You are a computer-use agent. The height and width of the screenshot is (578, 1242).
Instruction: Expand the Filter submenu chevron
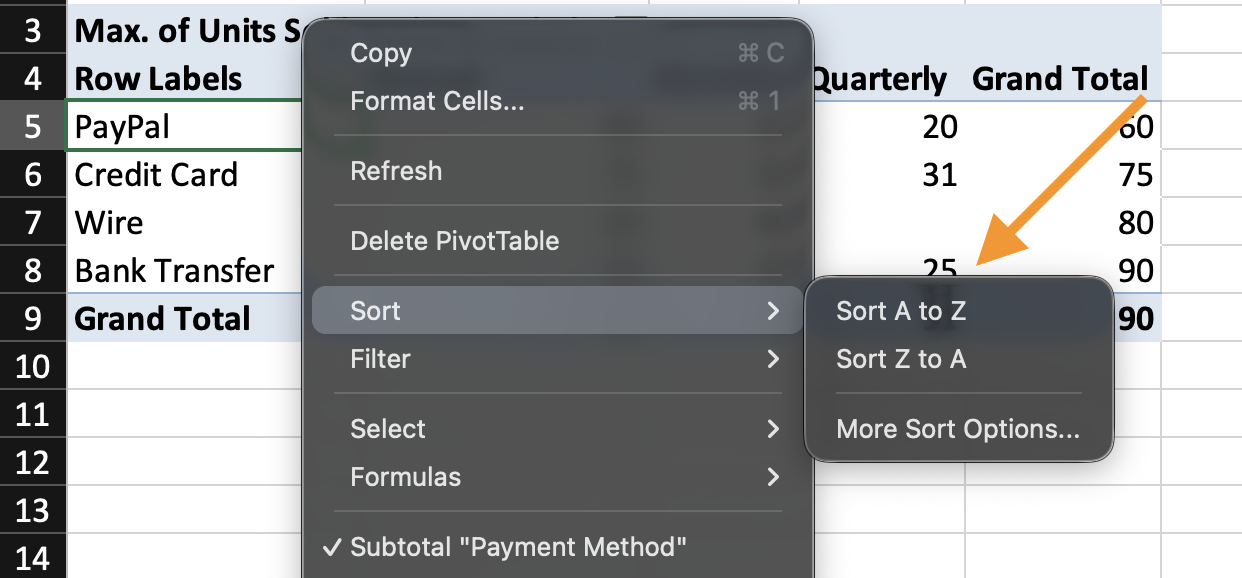click(x=772, y=359)
